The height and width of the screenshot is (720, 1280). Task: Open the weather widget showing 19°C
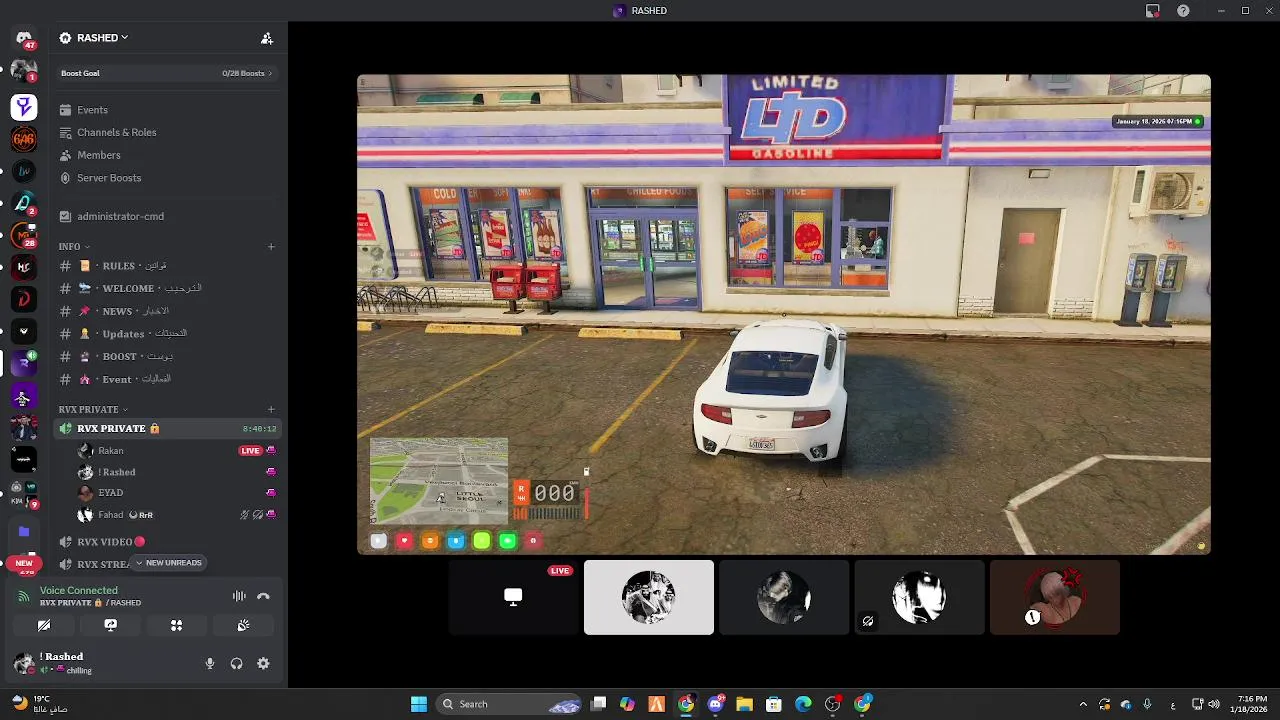pos(40,704)
